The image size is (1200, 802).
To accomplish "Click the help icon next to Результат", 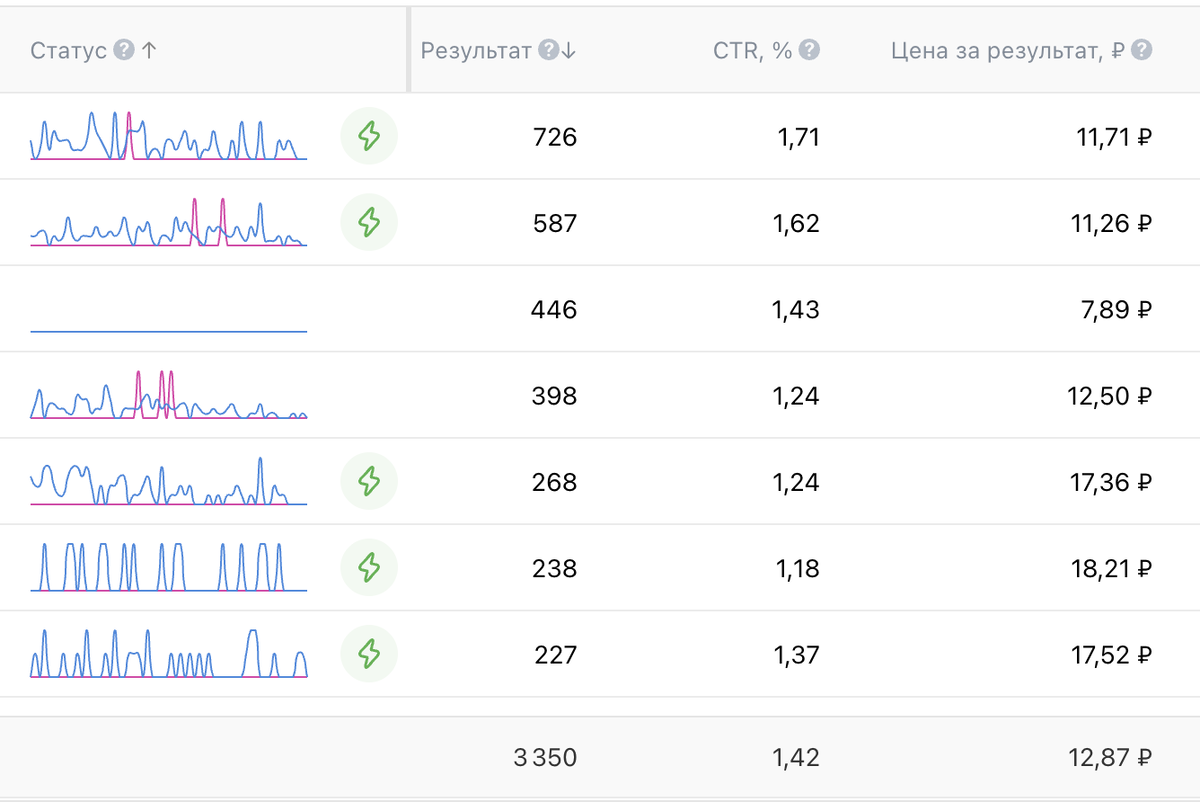I will click(x=547, y=50).
